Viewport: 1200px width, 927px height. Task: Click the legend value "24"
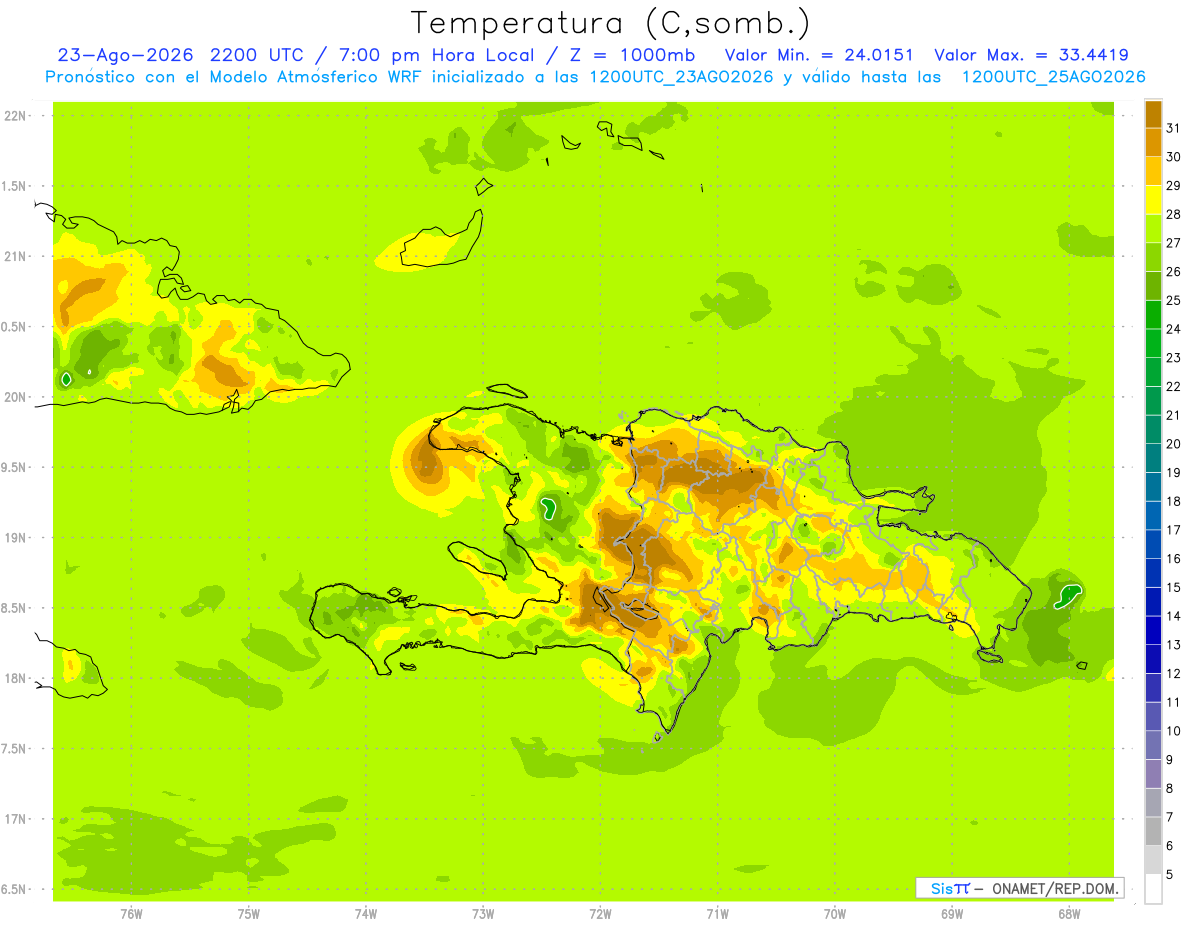point(1173,329)
